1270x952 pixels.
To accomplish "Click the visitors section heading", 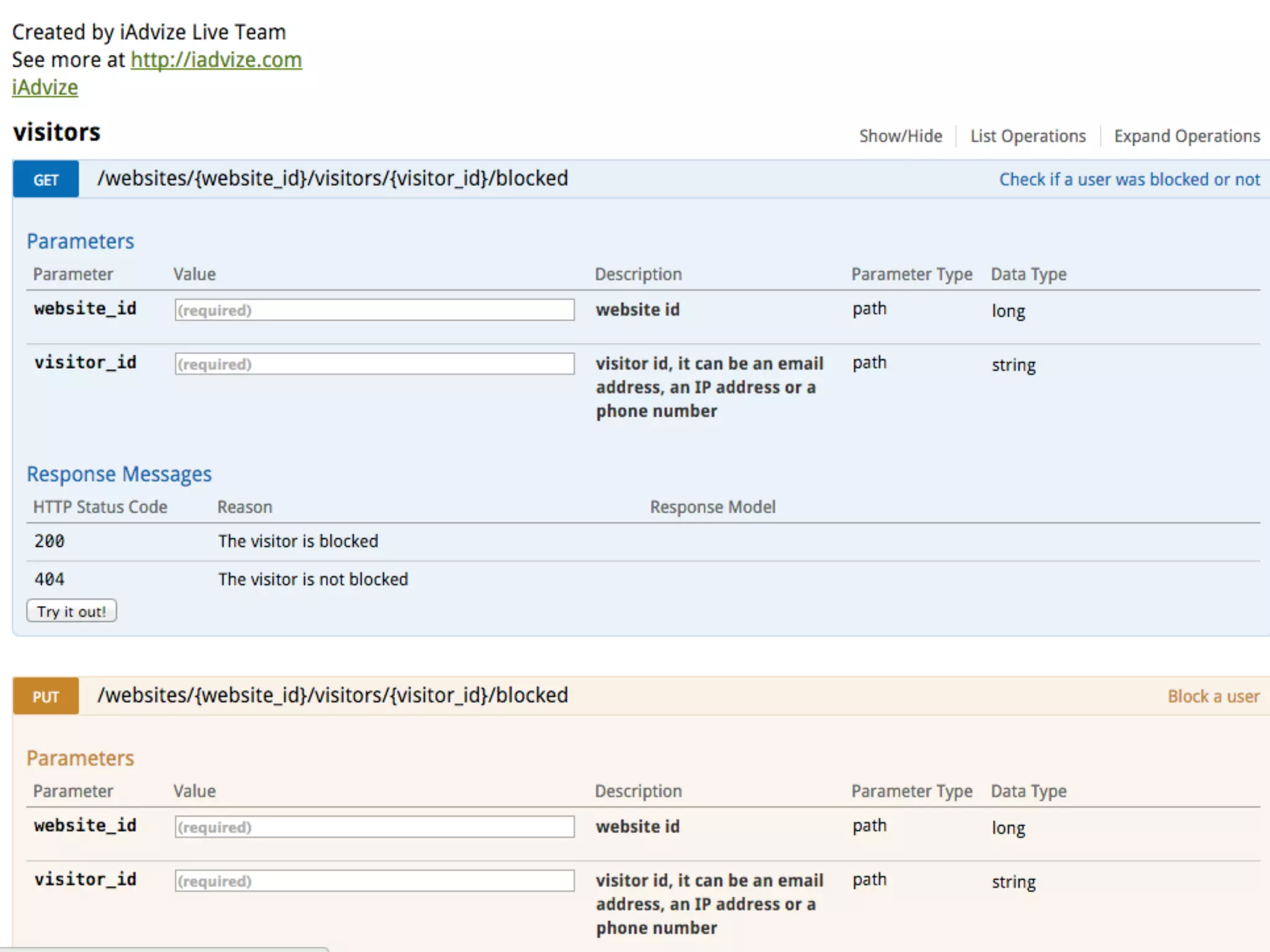I will 56,133.
